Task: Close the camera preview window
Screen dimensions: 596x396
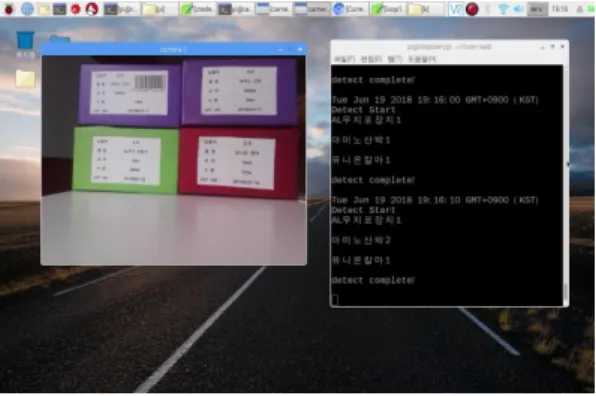Action: tap(300, 49)
